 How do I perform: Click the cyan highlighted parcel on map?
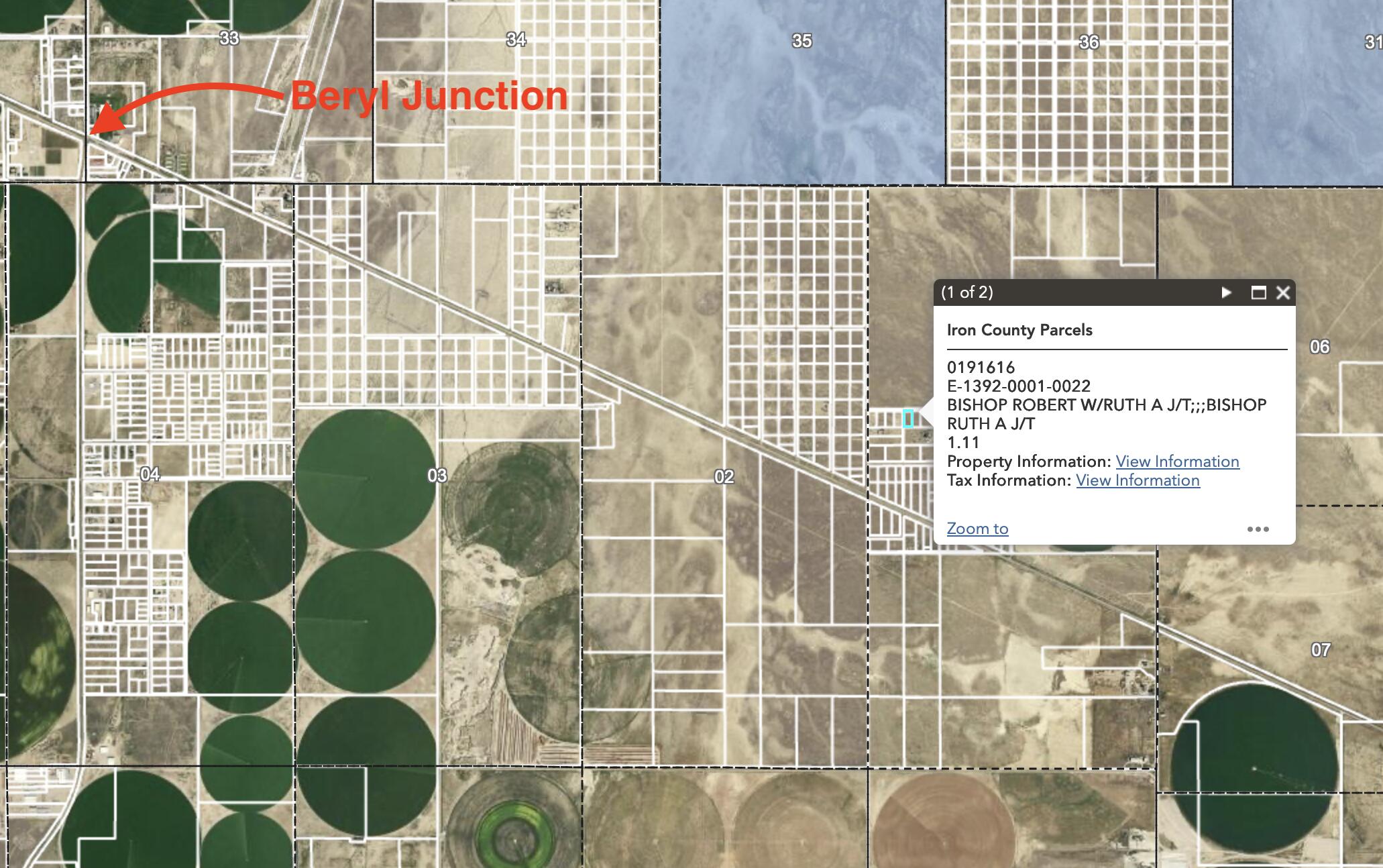point(908,419)
